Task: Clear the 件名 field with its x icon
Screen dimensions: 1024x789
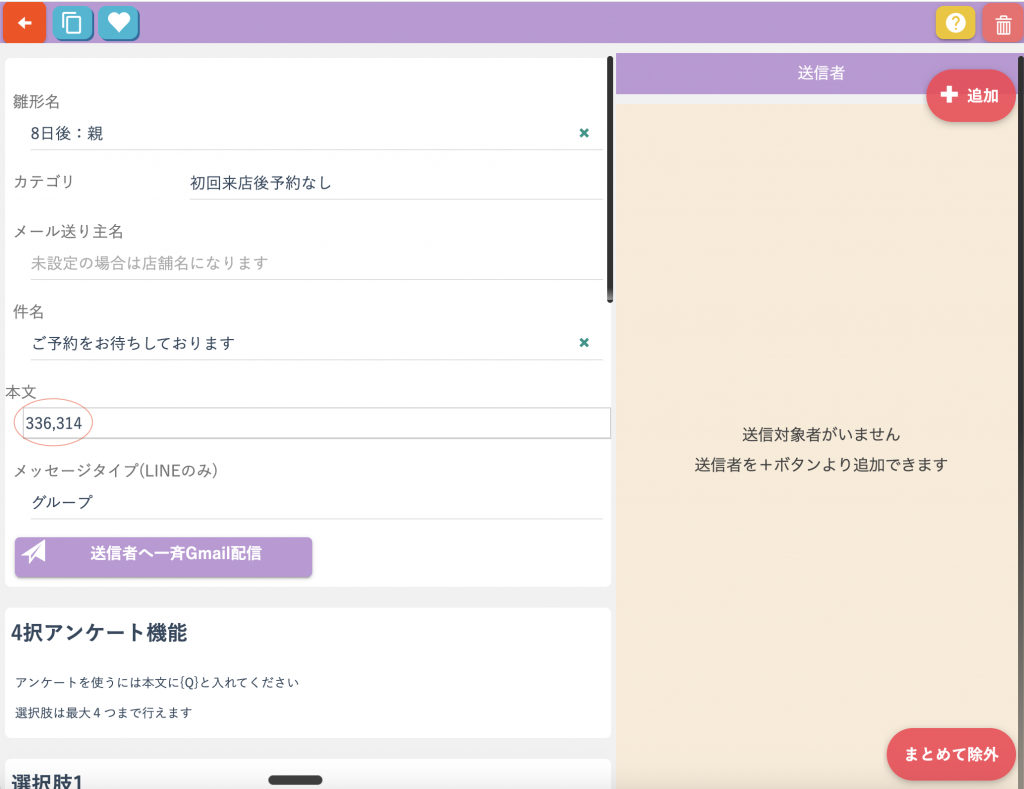Action: (584, 343)
